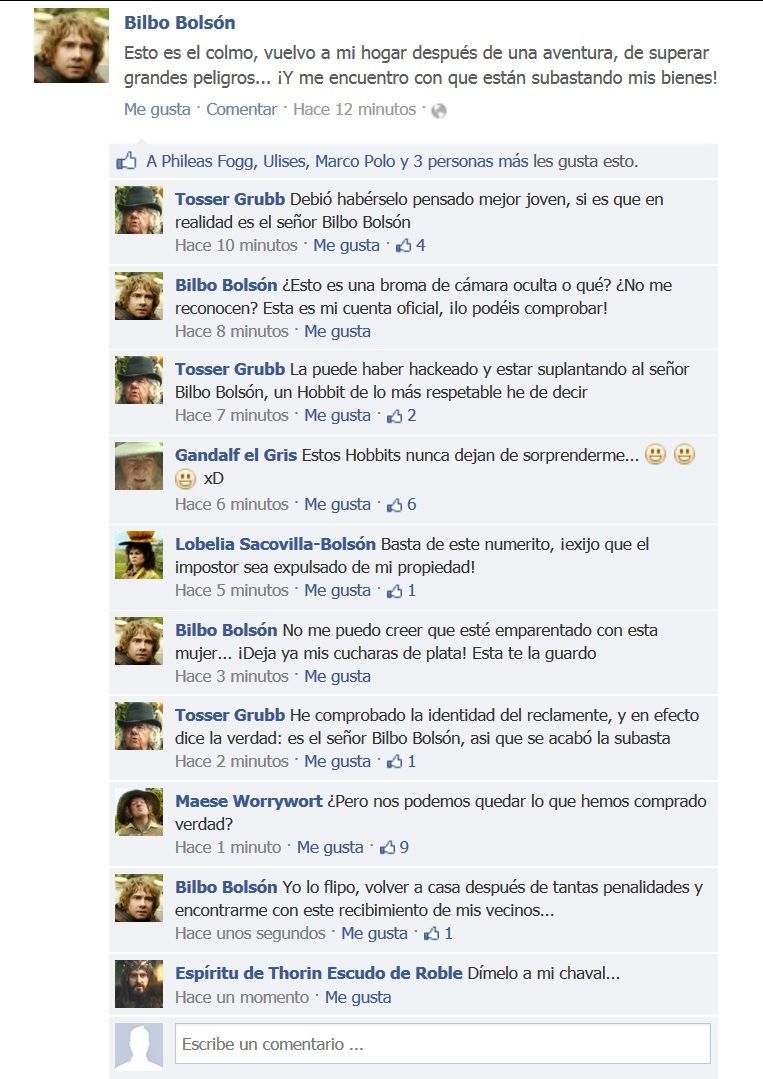Open Gandalf el Gris profile picture
The image size is (763, 1079).
tap(139, 466)
